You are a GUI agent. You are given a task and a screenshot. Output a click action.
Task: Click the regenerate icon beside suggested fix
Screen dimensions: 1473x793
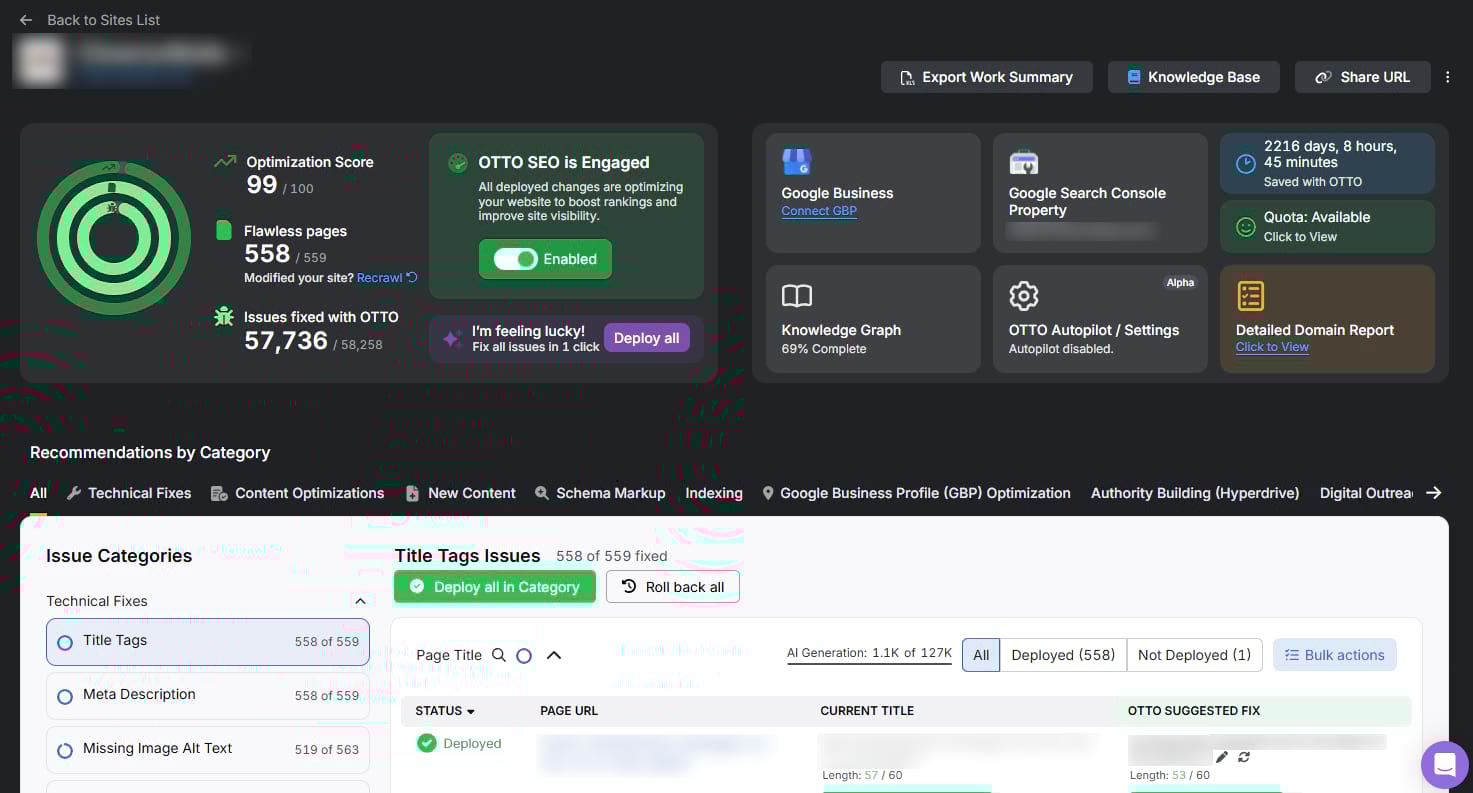coord(1244,757)
